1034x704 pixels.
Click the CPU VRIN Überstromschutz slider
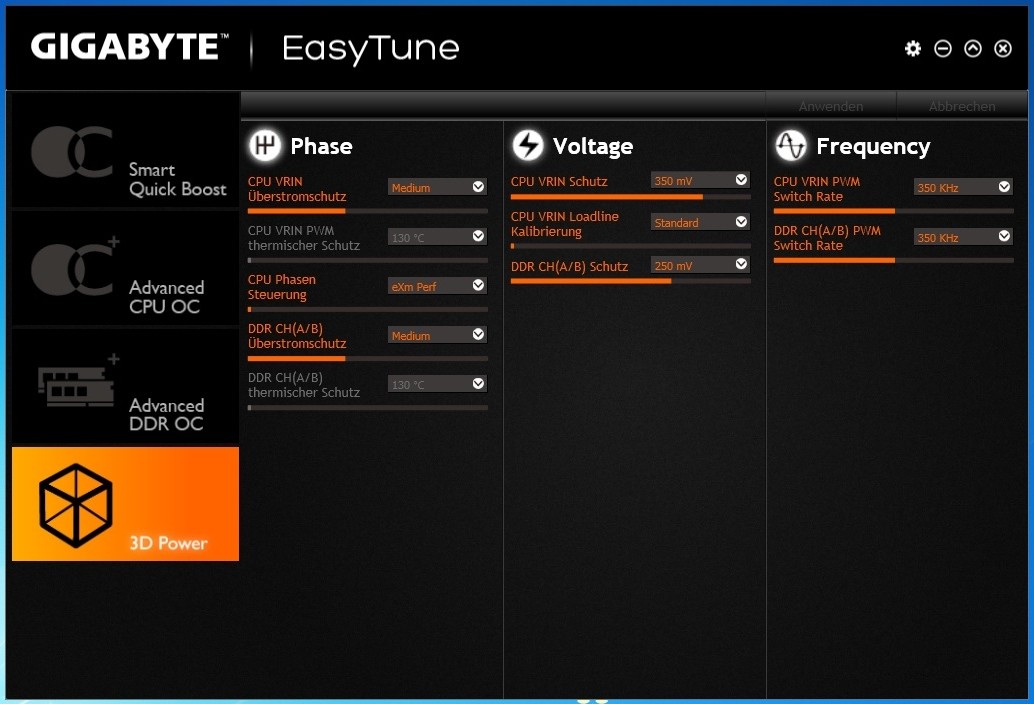(368, 211)
